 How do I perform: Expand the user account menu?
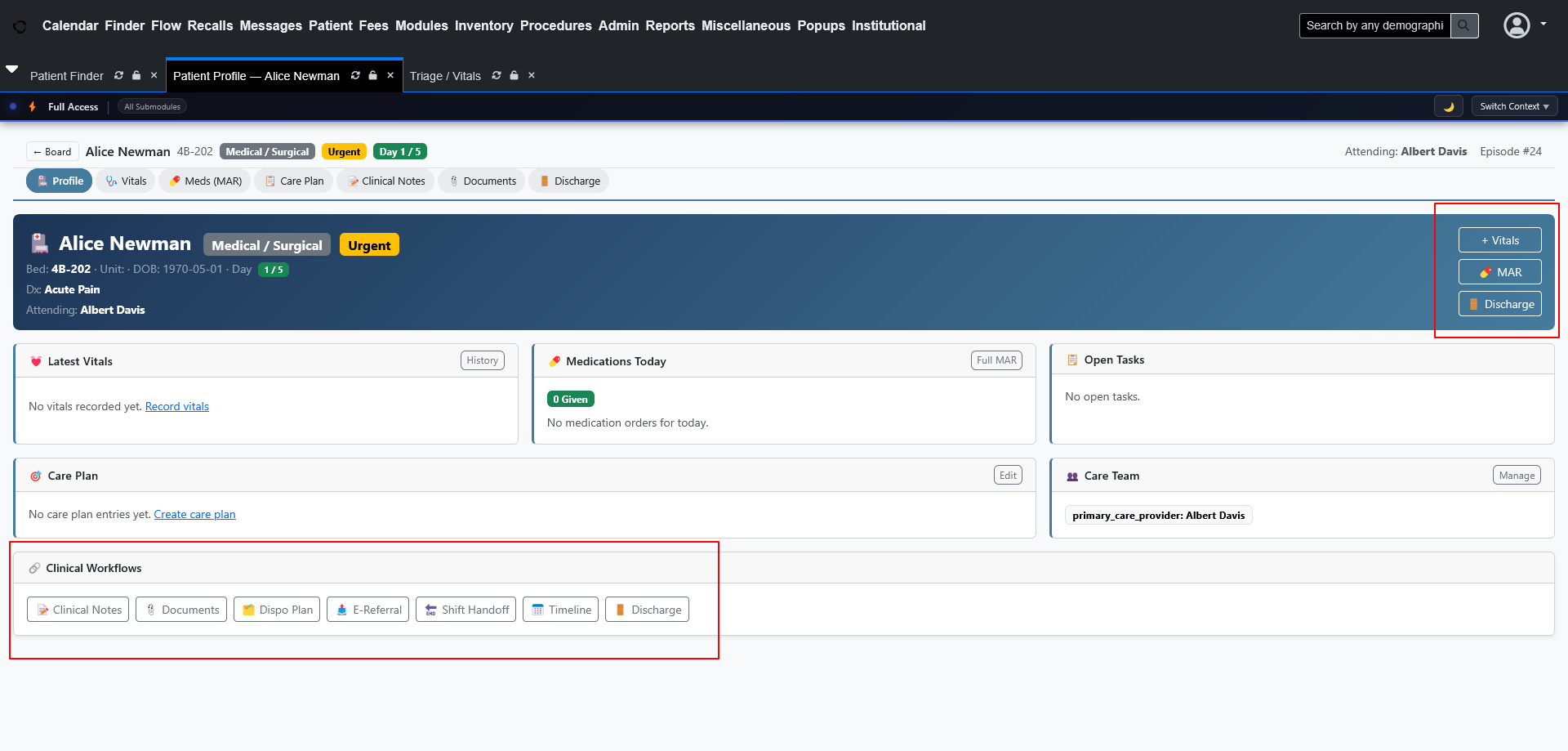coord(1524,25)
